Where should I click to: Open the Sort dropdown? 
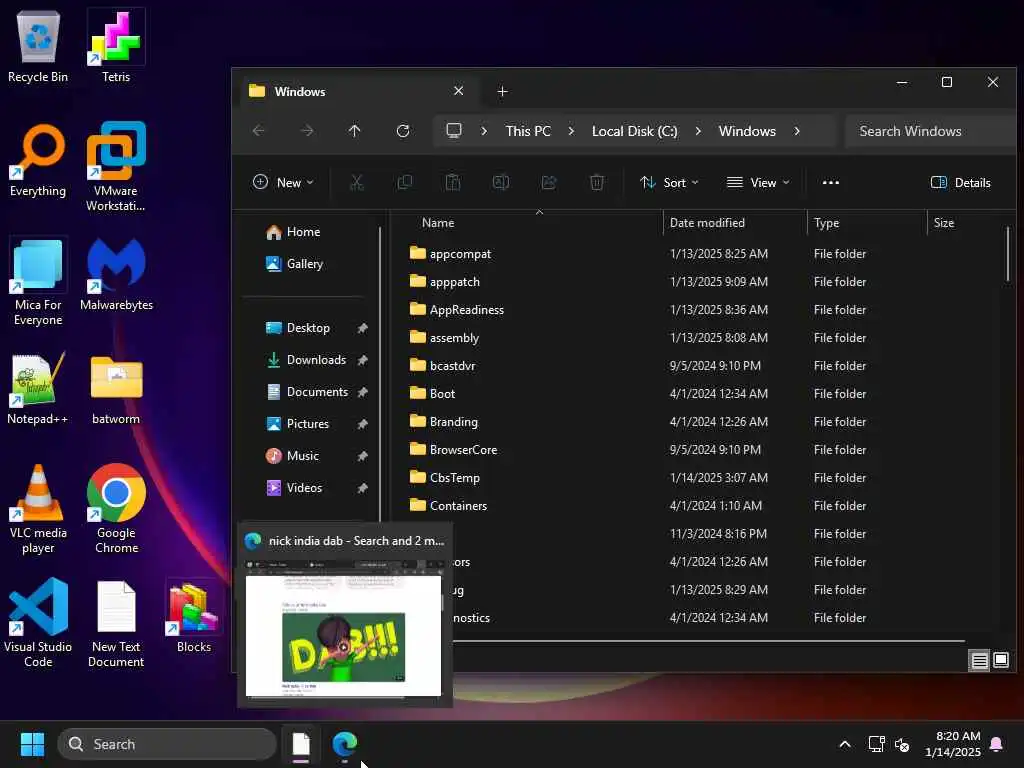(669, 183)
